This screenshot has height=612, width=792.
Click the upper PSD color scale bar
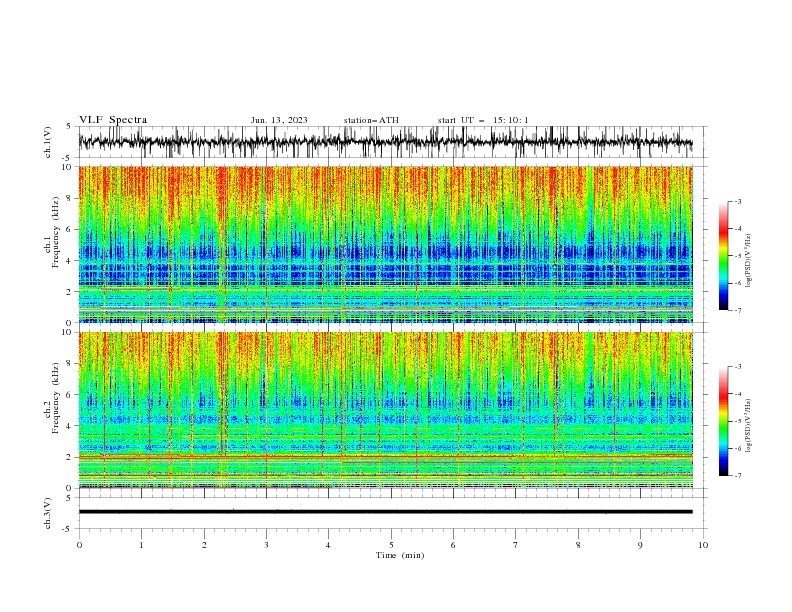(x=723, y=256)
